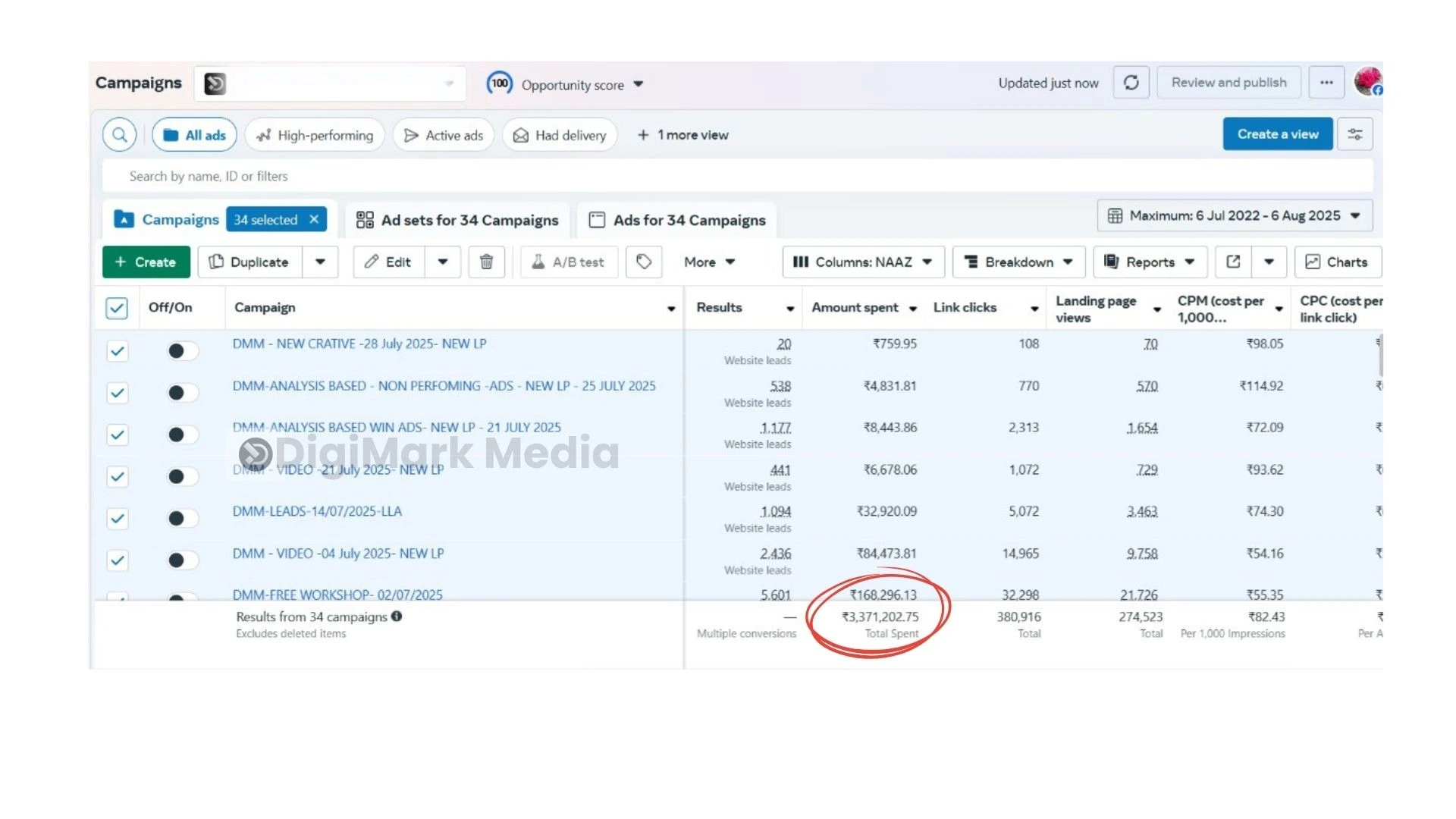
Task: Click the tag label icon
Action: [644, 262]
